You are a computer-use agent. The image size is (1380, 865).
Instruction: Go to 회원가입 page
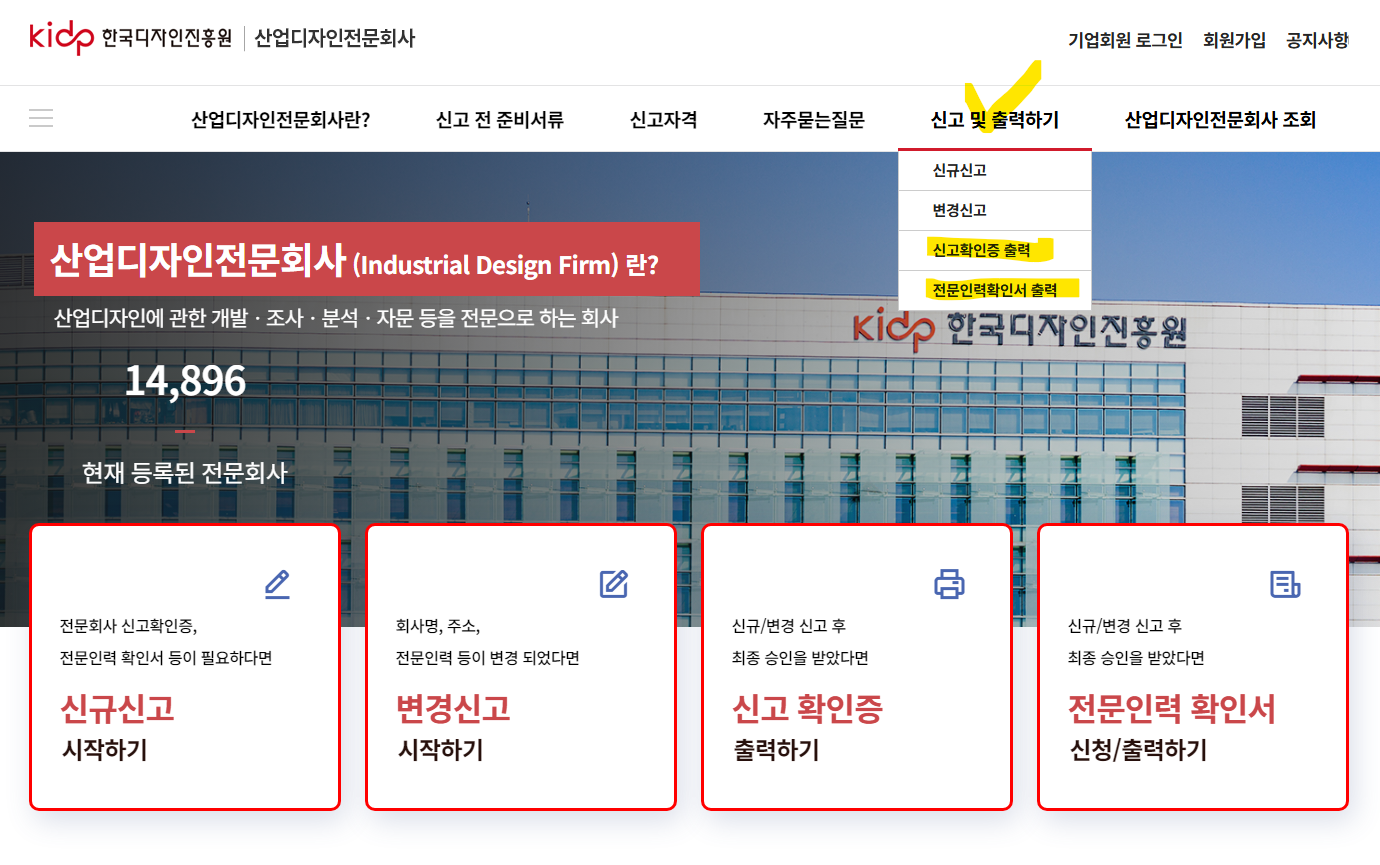(x=1234, y=40)
